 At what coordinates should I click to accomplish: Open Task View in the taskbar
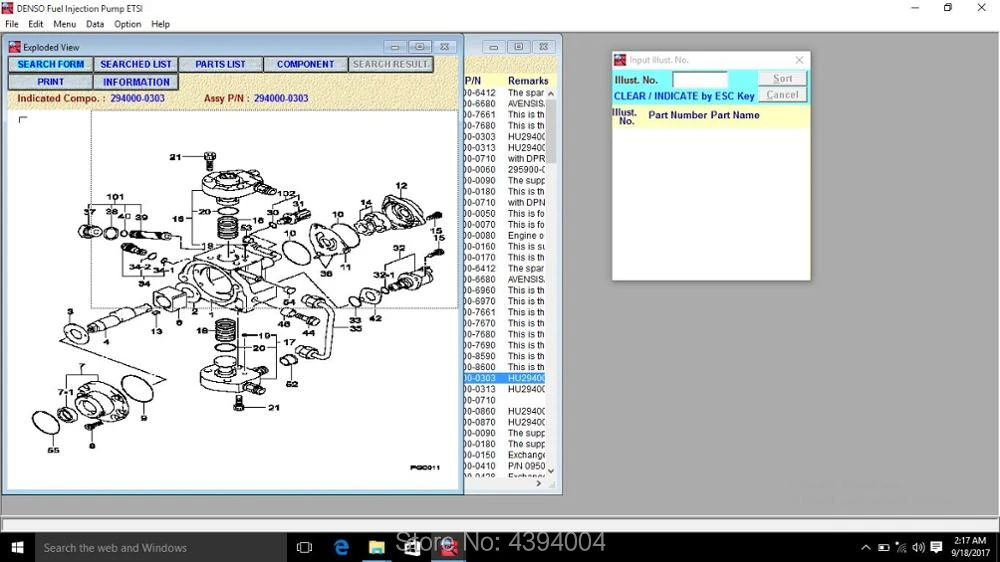pos(305,547)
